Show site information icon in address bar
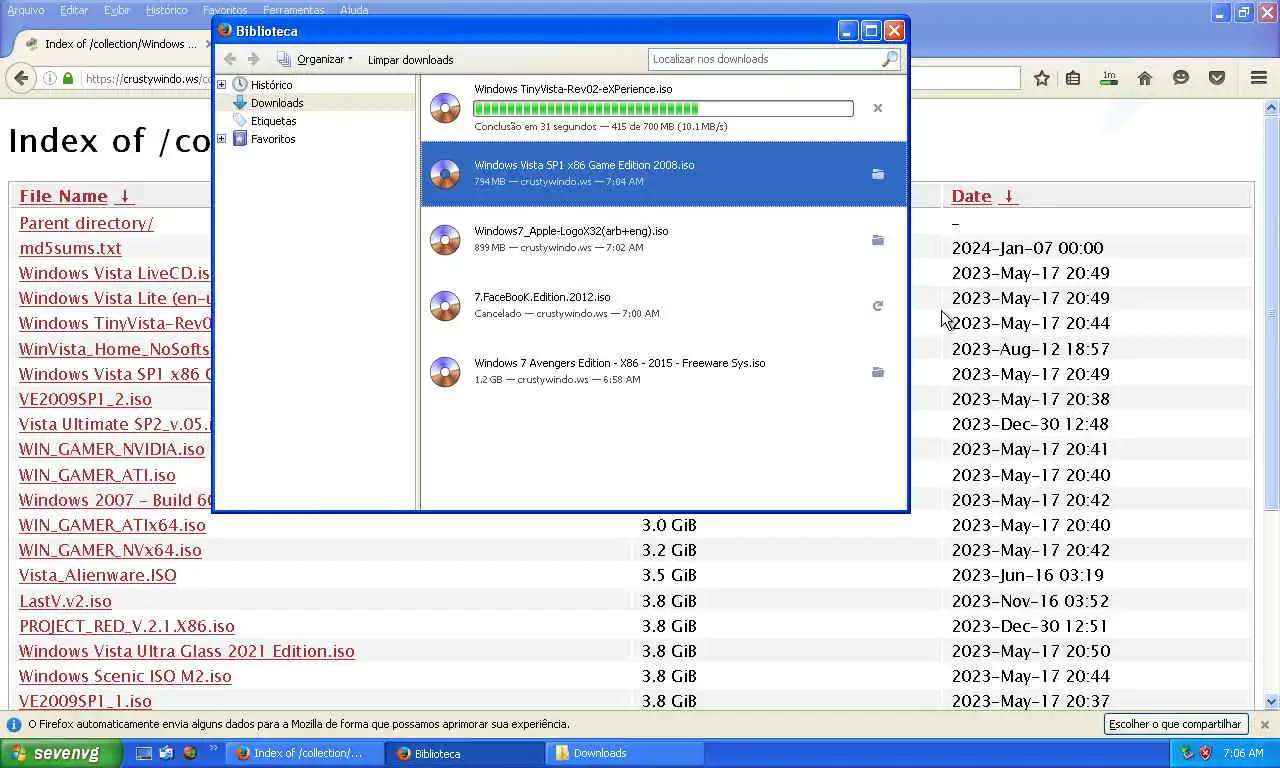Image resolution: width=1280 pixels, height=768 pixels. [50, 78]
